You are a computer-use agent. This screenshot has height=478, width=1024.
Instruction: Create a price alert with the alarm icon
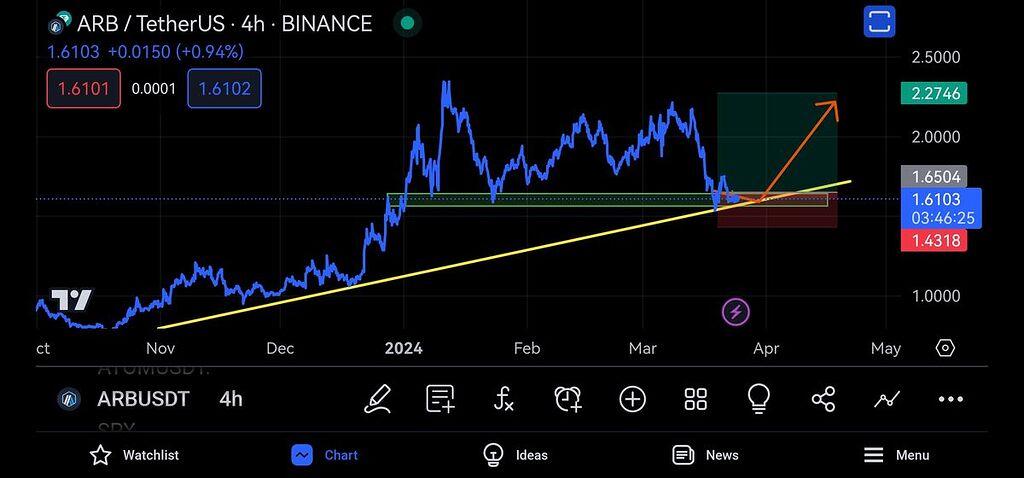(568, 399)
